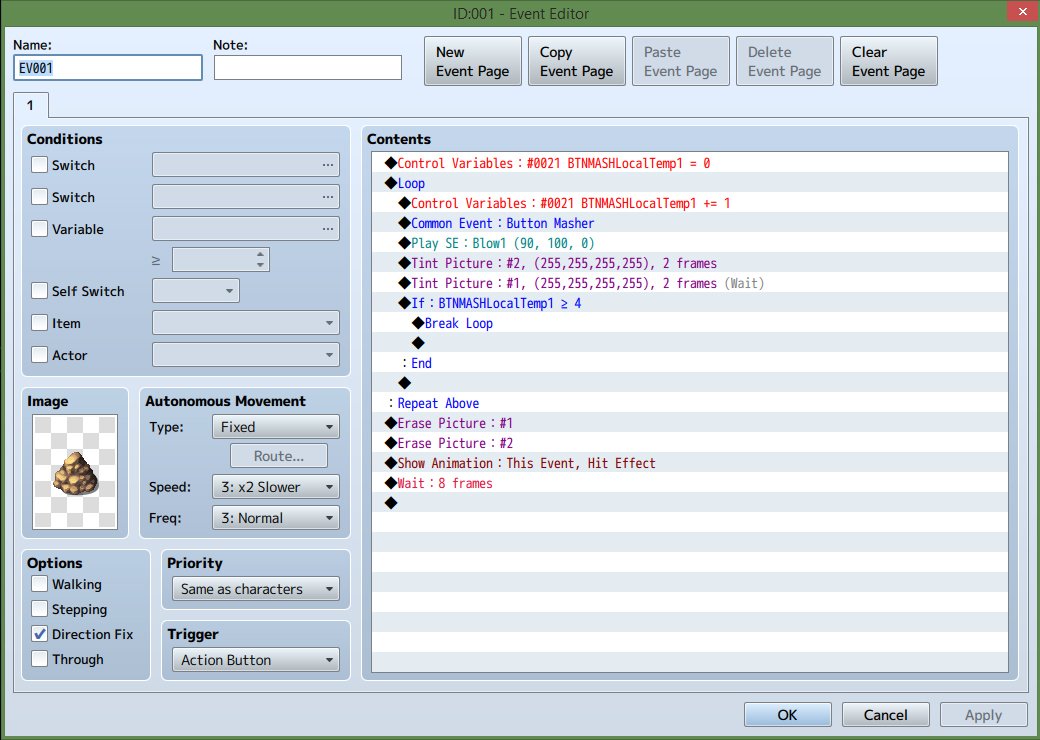
Task: Select the ': End' line
Action: click(690, 363)
